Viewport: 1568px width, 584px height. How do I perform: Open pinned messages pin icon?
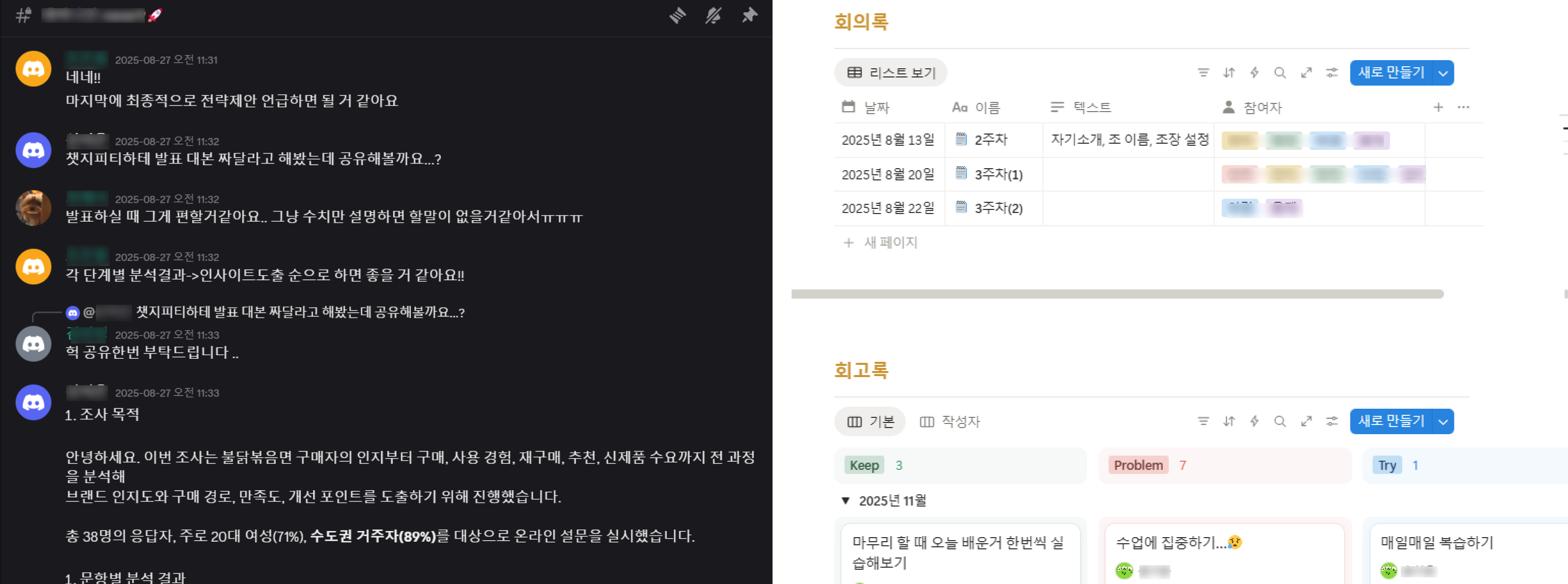coord(749,15)
